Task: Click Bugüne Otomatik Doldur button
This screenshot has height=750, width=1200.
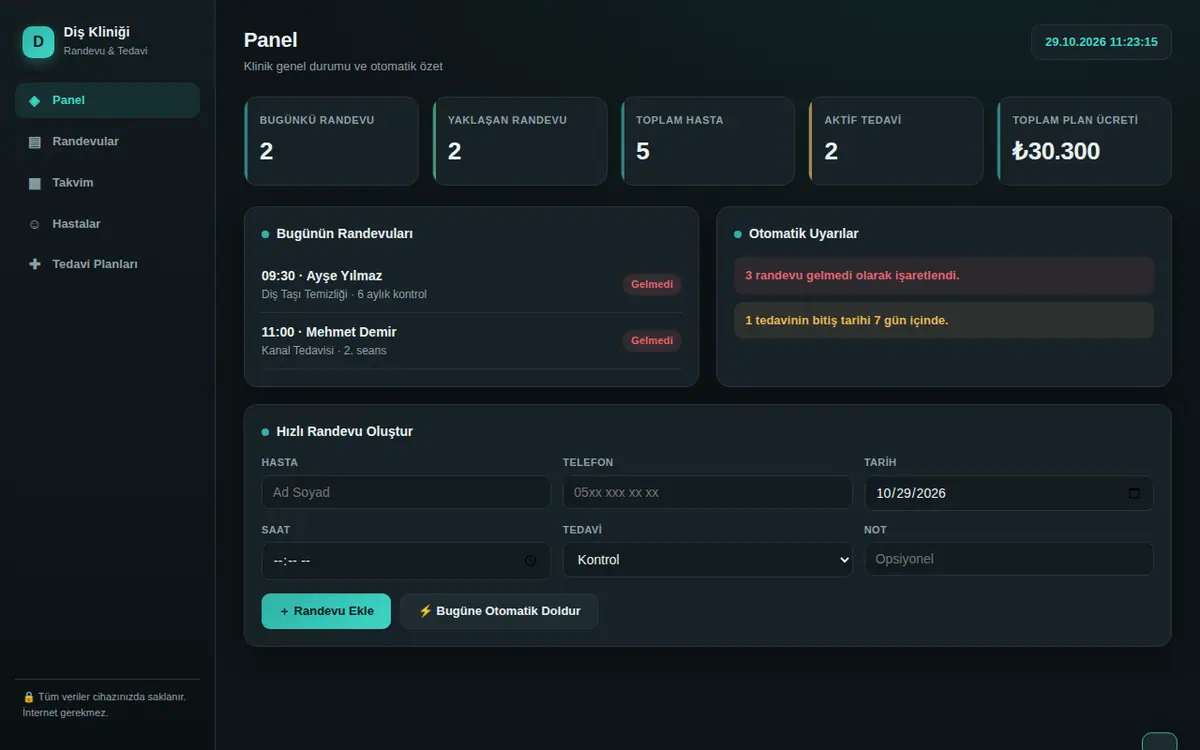Action: [499, 611]
